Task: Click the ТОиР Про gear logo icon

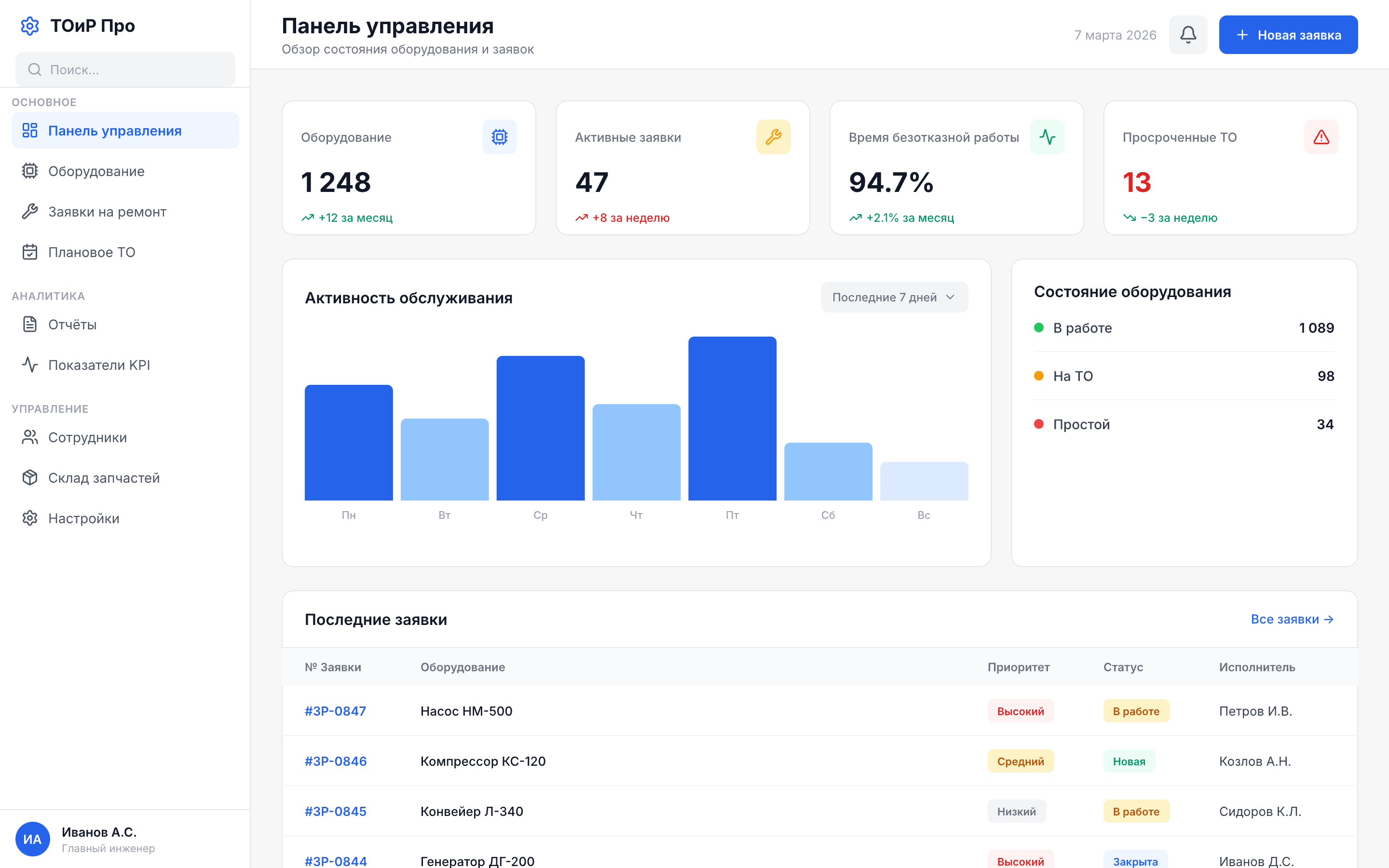Action: click(x=30, y=26)
